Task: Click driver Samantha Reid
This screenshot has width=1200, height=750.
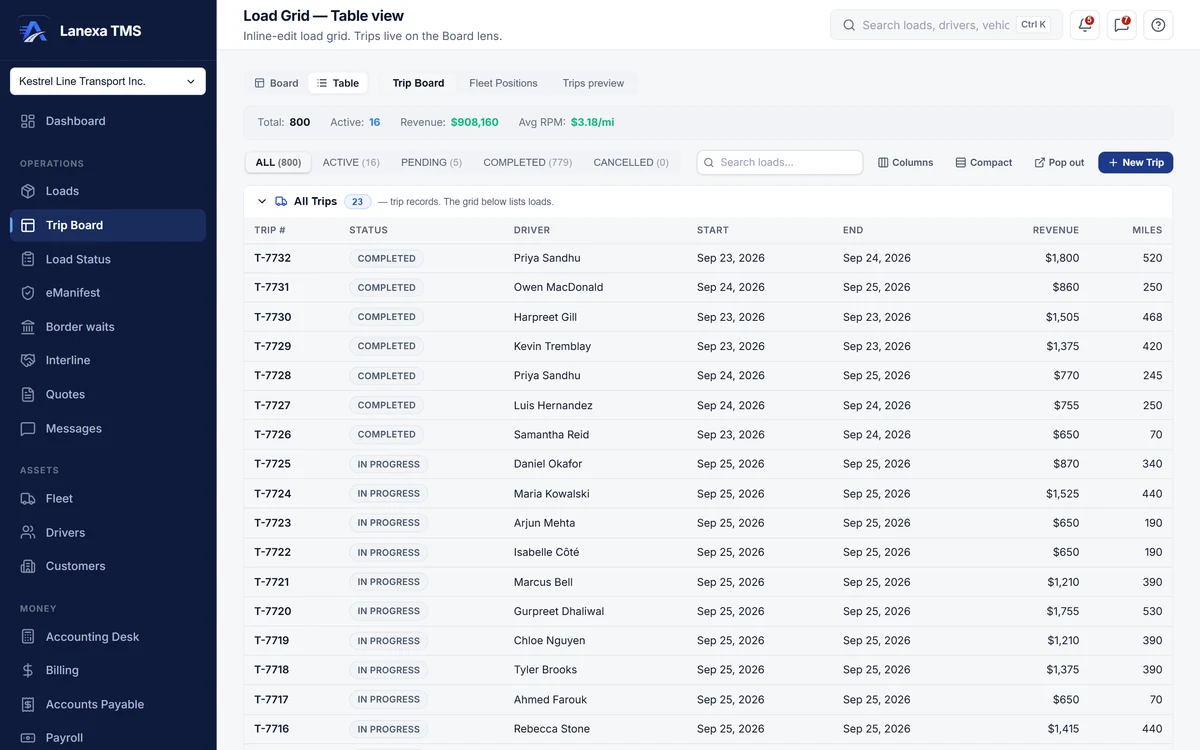Action: 551,435
